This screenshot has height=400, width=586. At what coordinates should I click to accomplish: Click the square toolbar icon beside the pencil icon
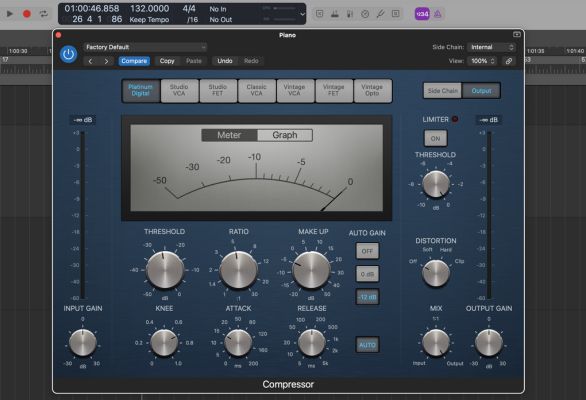coord(395,14)
